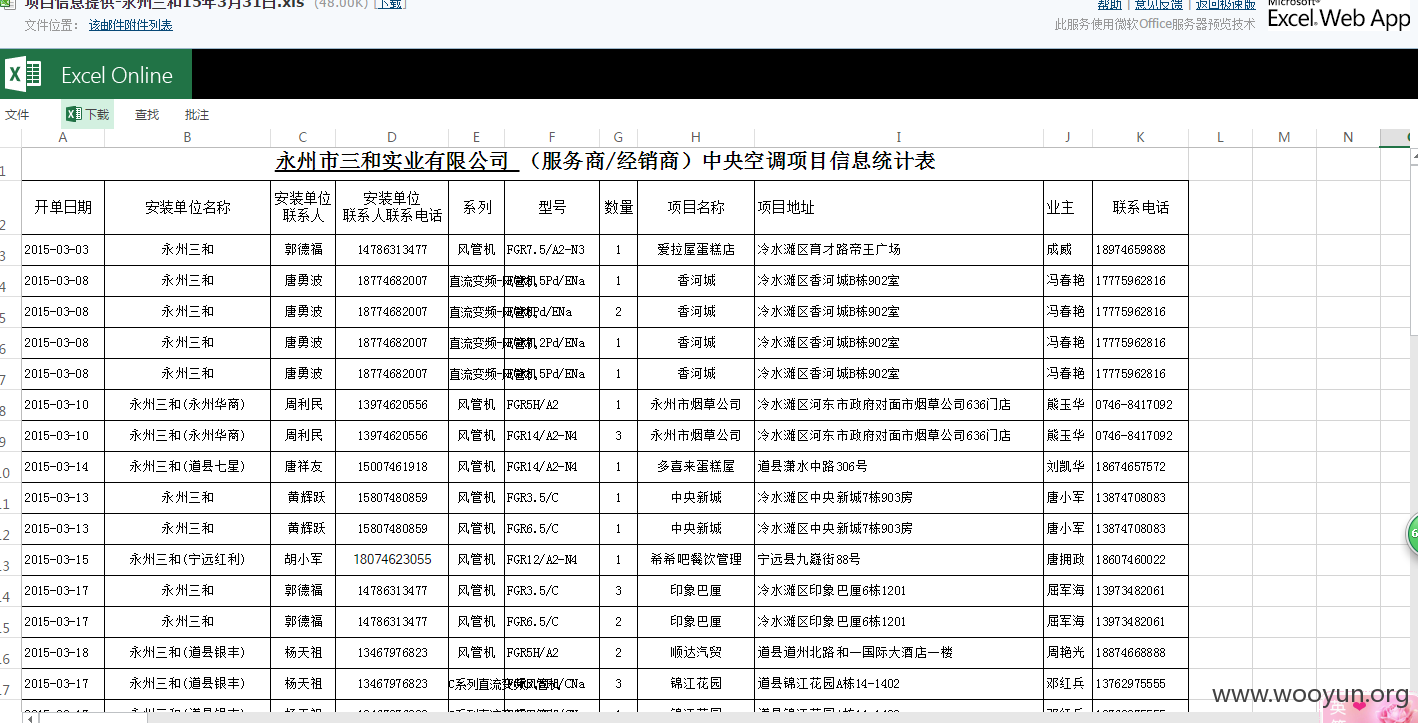This screenshot has width=1418, height=723.
Task: Click the address cell 道县潇水中路306号
Action: pyautogui.click(x=899, y=467)
